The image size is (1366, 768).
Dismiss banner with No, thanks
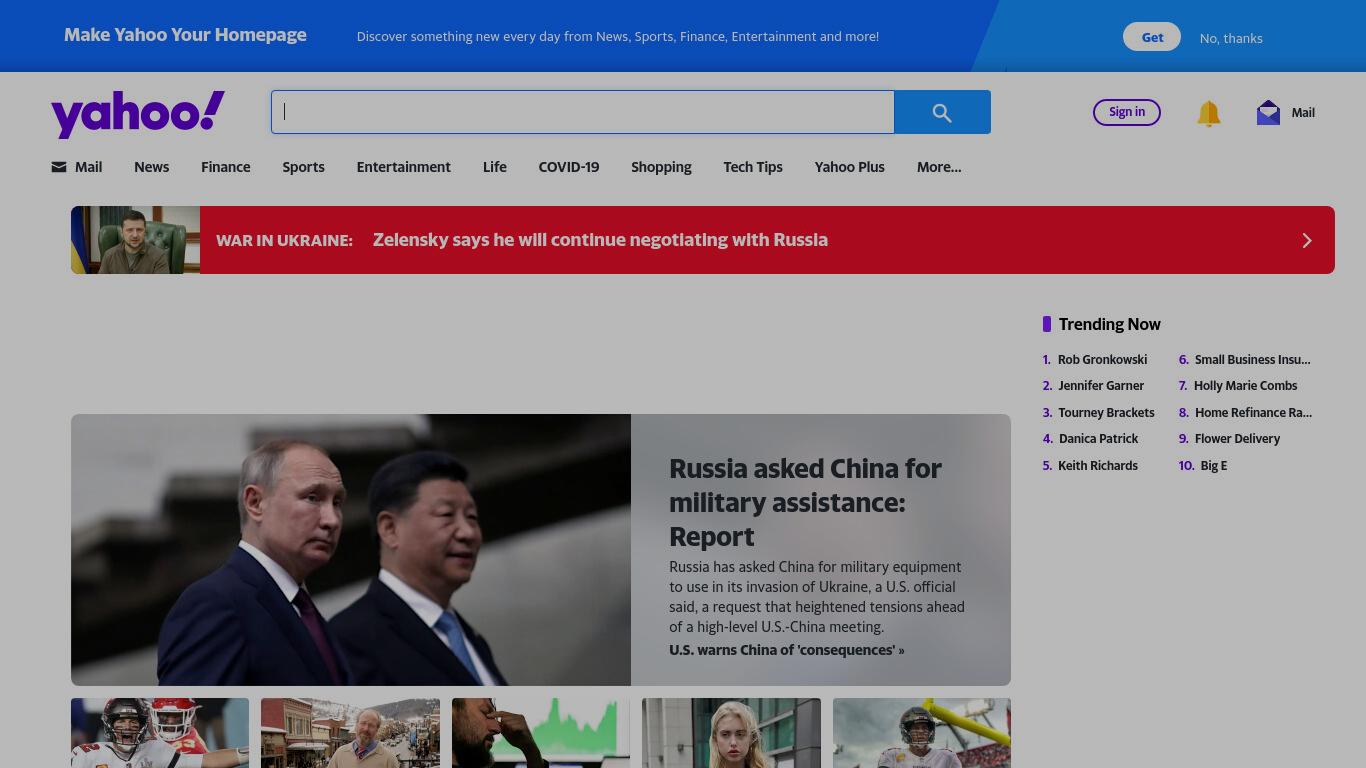(x=1231, y=38)
